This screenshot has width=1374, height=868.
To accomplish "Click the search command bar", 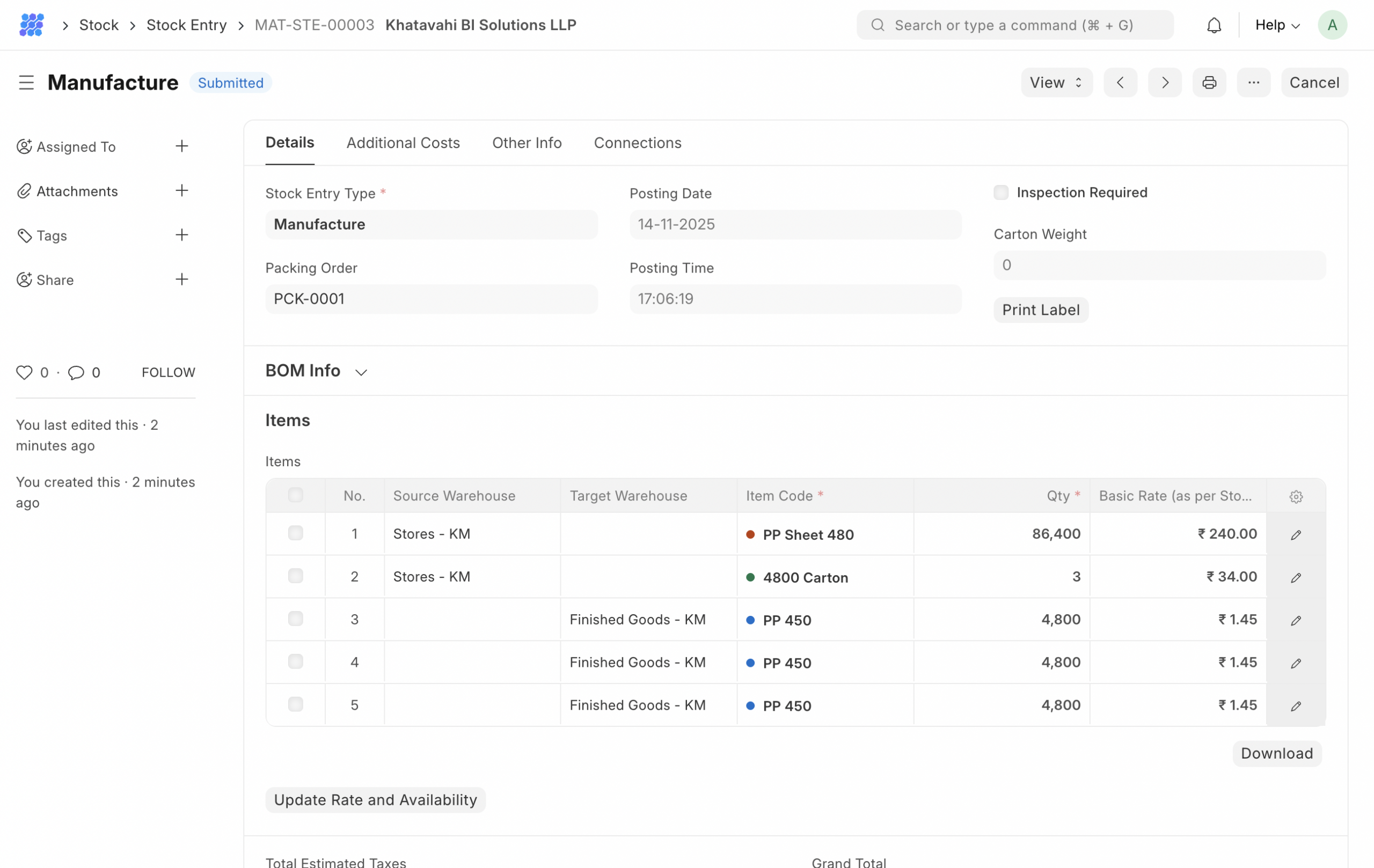I will (1014, 25).
